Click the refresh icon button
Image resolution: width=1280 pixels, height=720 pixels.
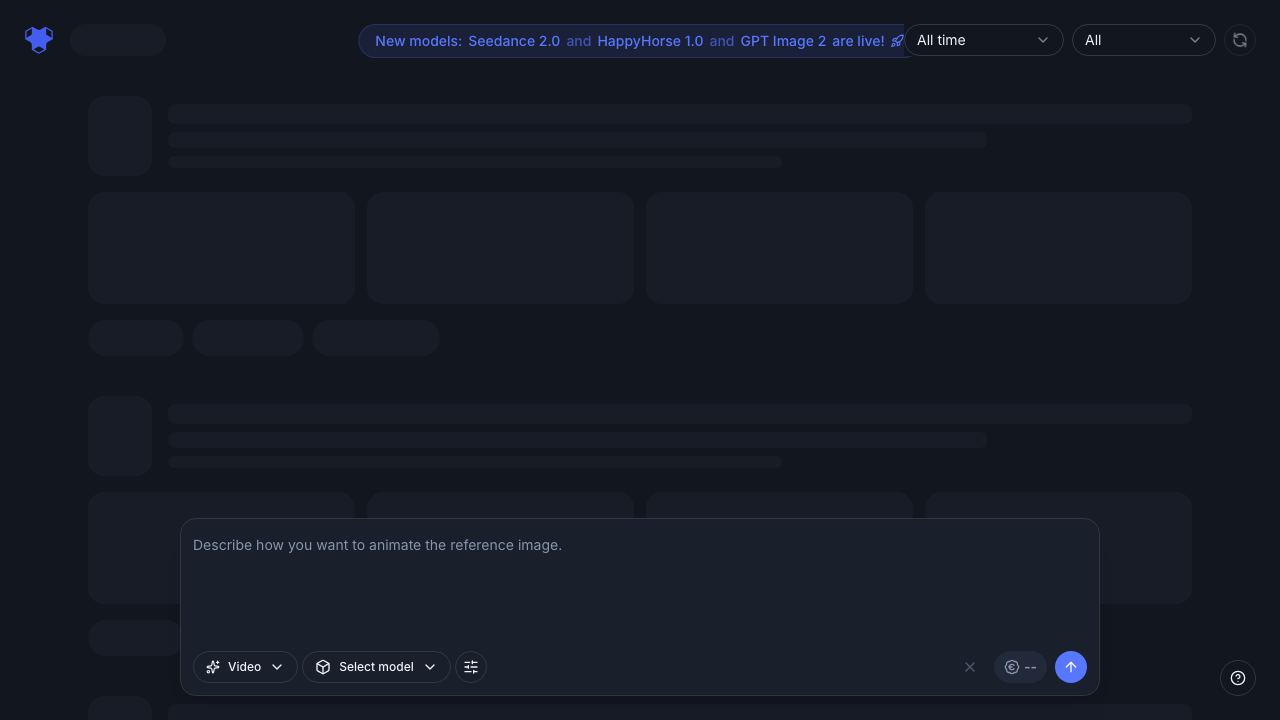pos(1240,40)
